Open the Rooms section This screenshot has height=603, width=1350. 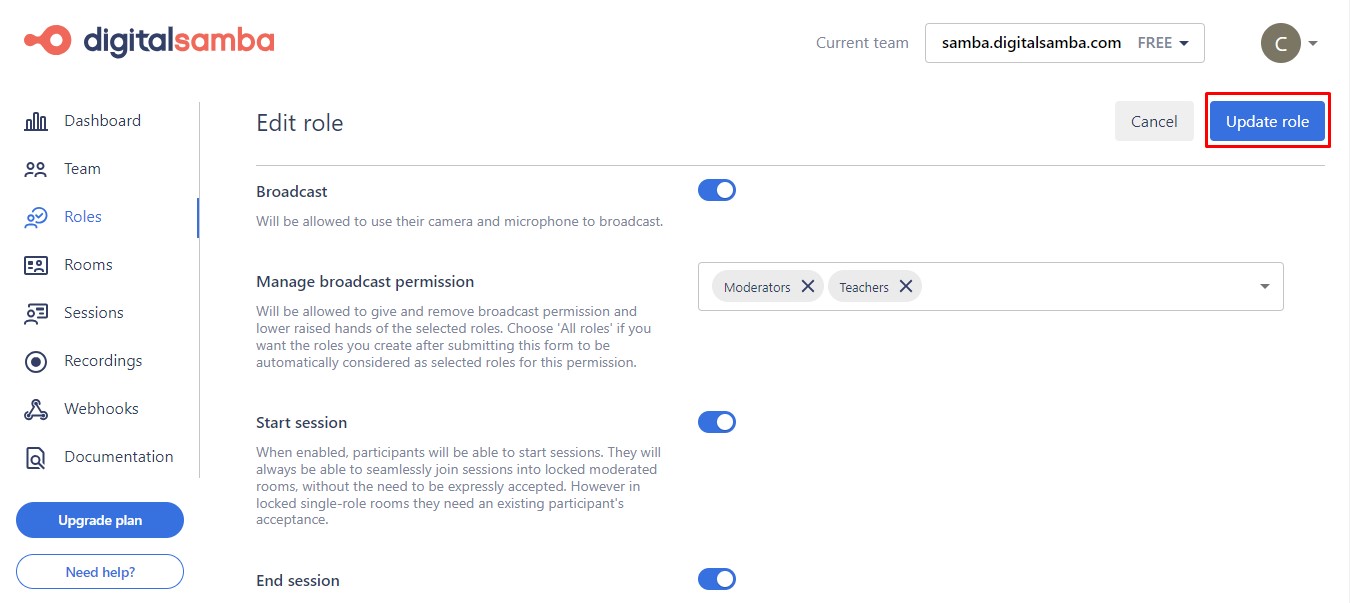pyautogui.click(x=36, y=265)
